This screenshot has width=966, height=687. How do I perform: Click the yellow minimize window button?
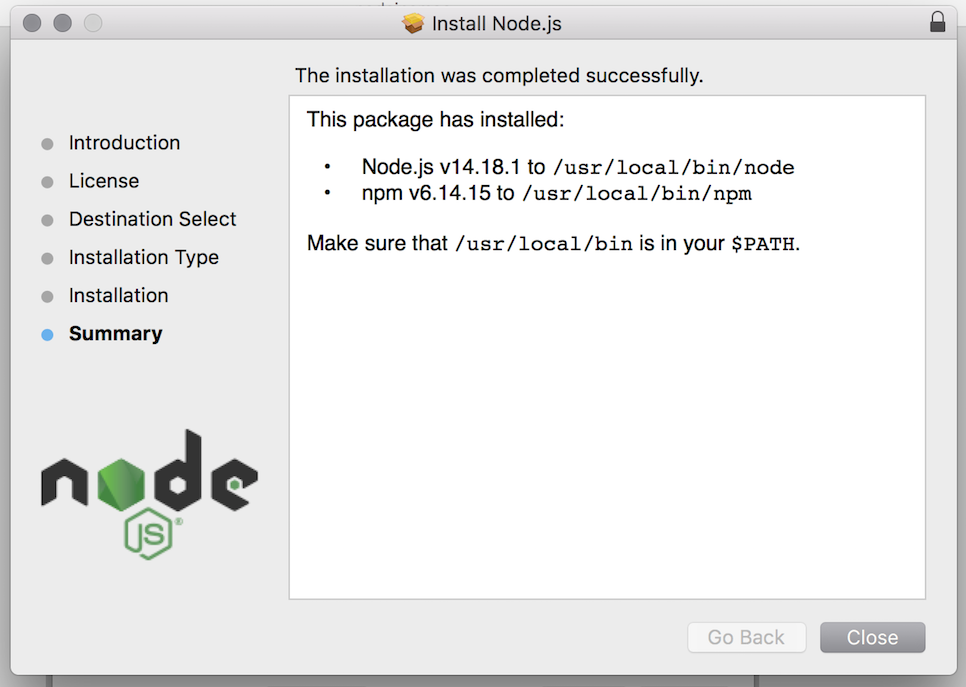point(62,23)
